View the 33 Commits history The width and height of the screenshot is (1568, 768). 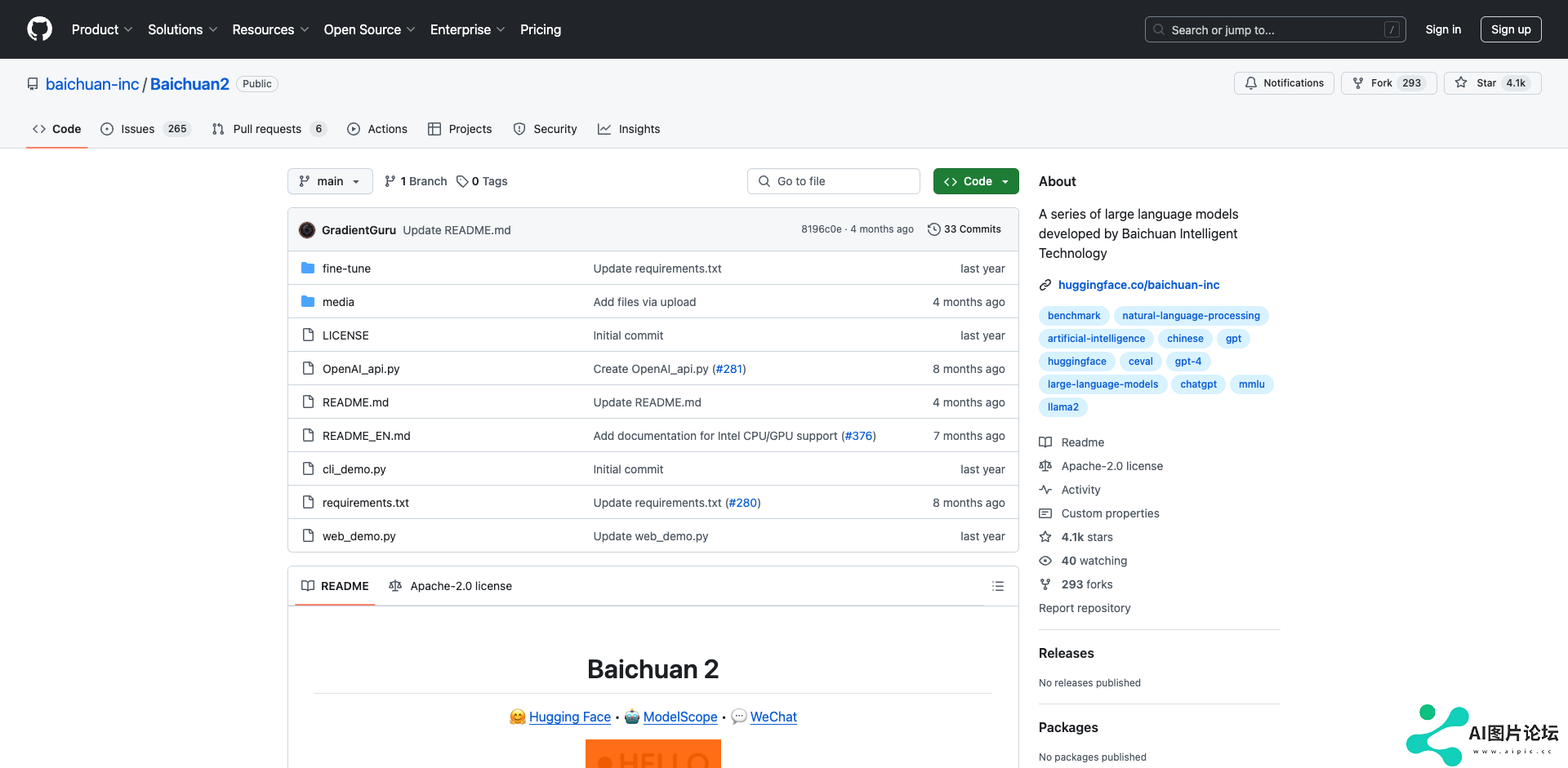coord(964,229)
